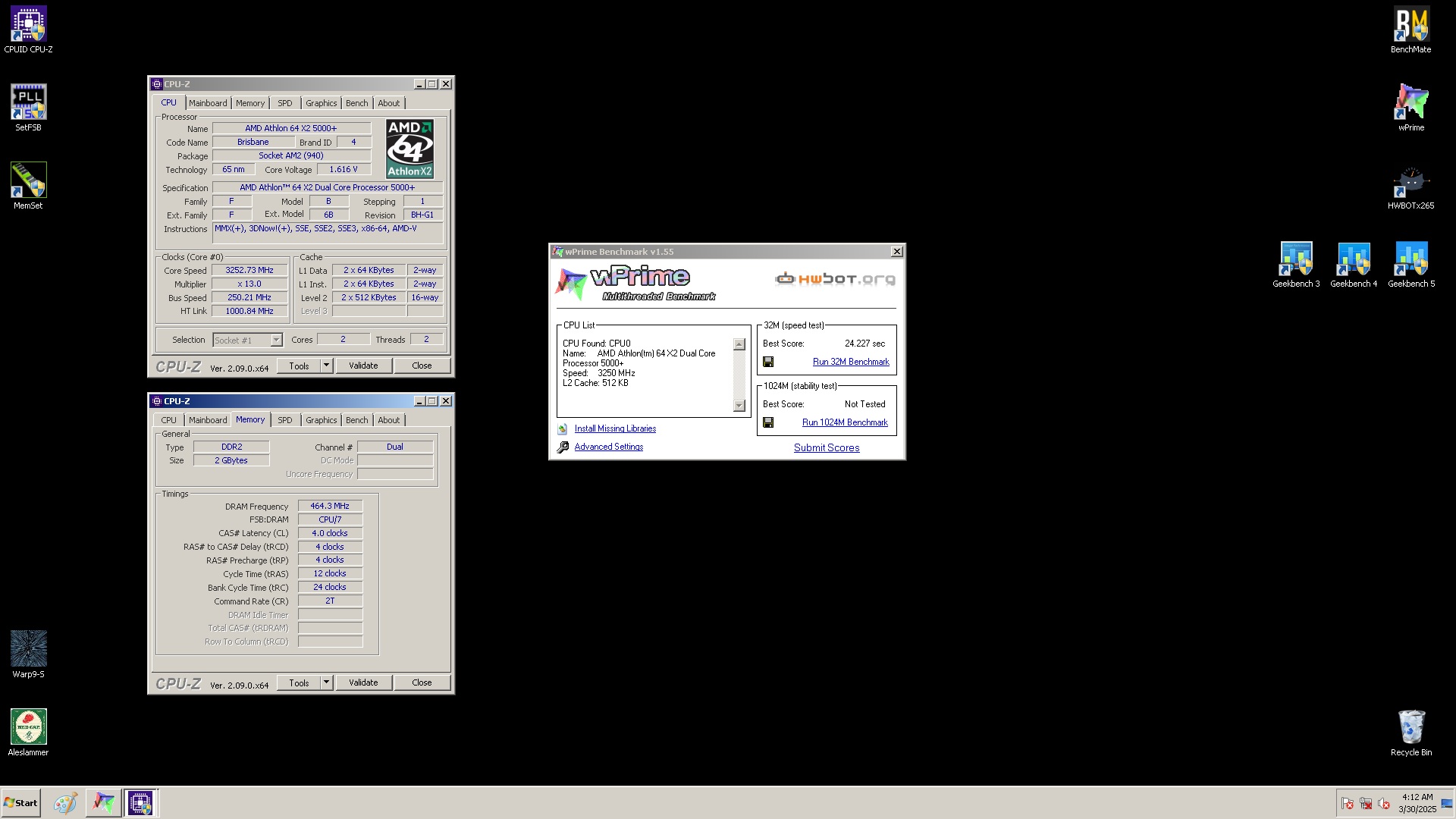This screenshot has height=819, width=1456.
Task: Click Install Missing Libraries link
Action: (615, 428)
